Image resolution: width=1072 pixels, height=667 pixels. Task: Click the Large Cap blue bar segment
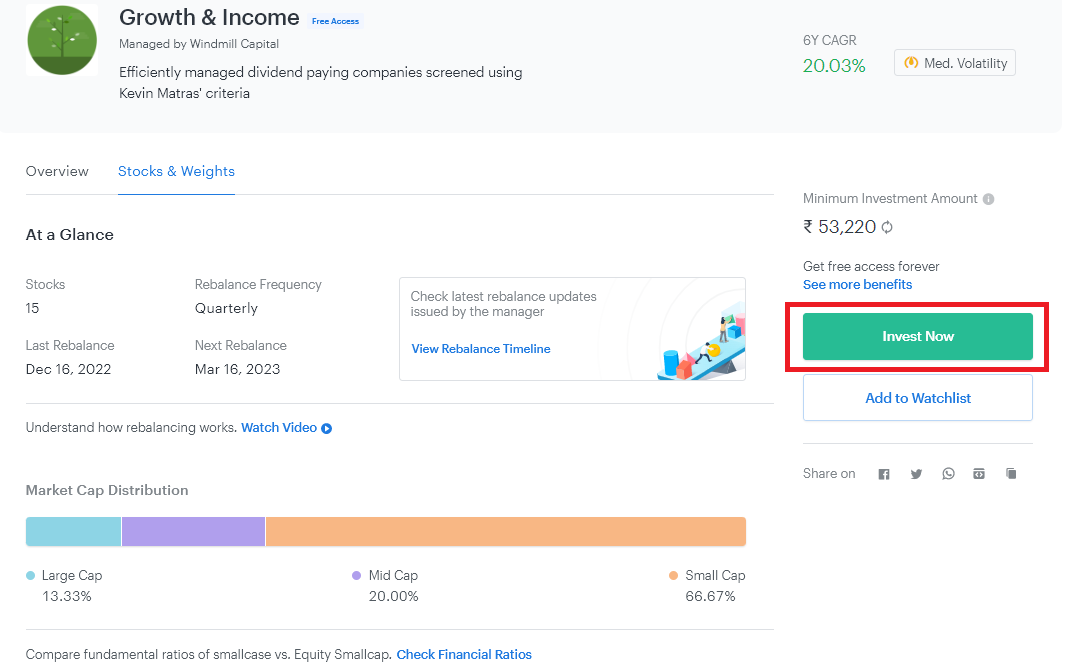click(73, 531)
